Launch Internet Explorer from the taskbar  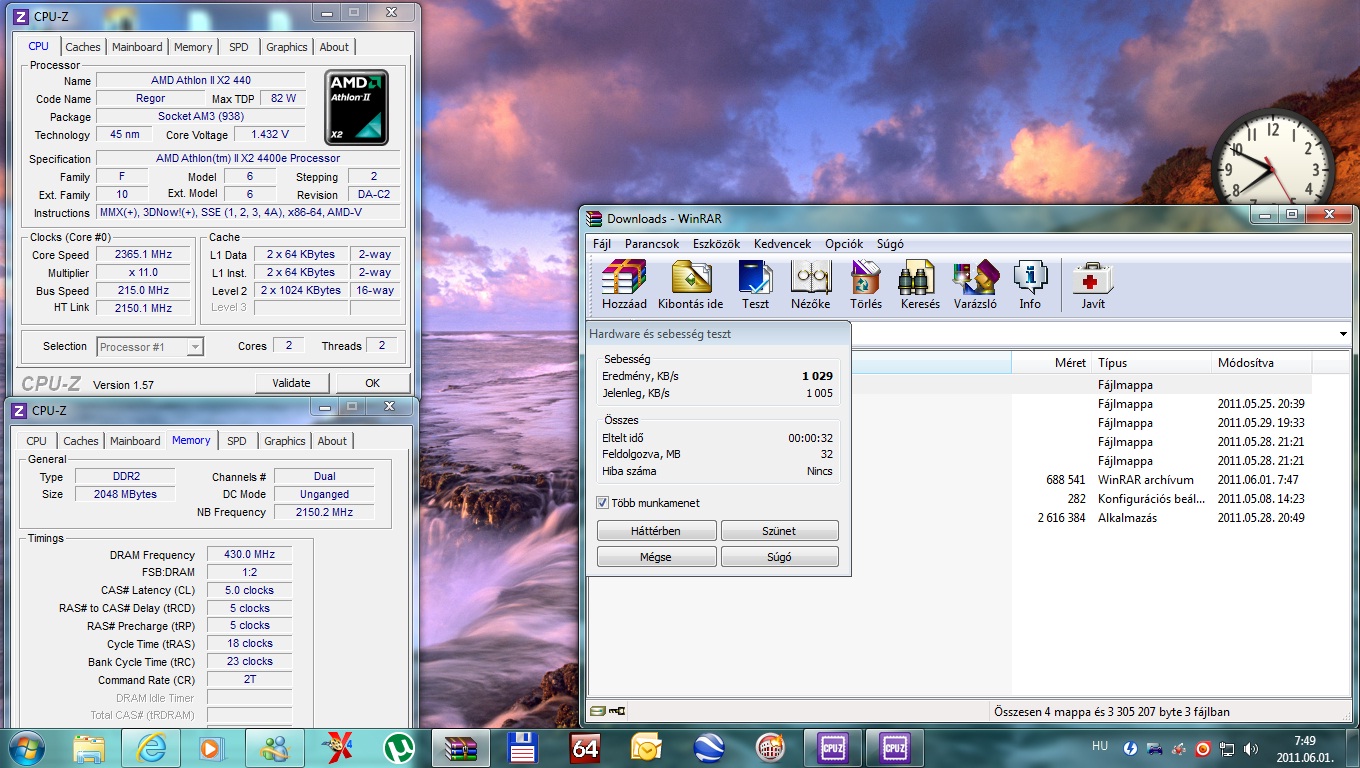coord(151,748)
